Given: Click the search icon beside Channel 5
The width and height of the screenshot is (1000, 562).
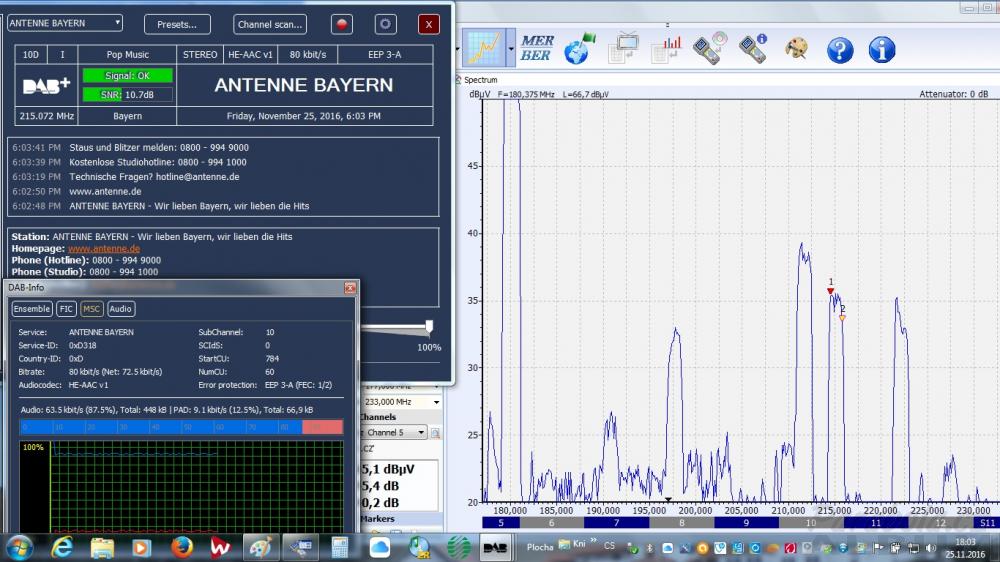Looking at the screenshot, I should [435, 433].
